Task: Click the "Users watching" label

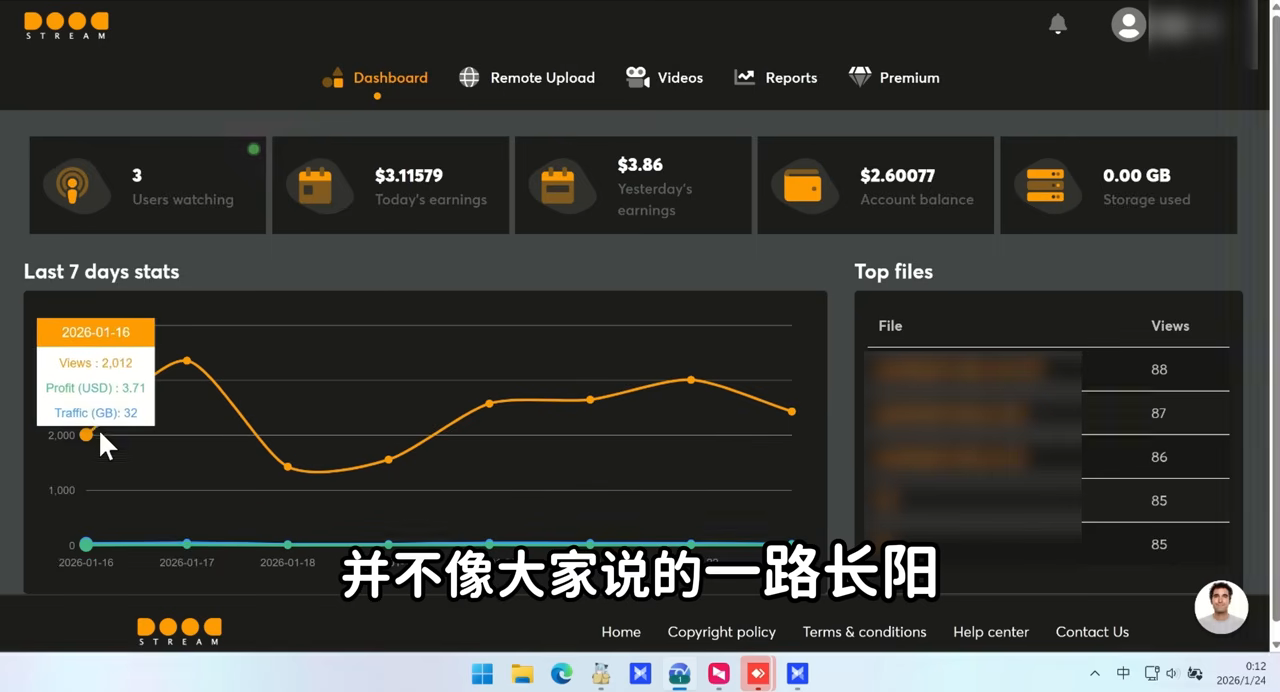Action: (x=183, y=200)
